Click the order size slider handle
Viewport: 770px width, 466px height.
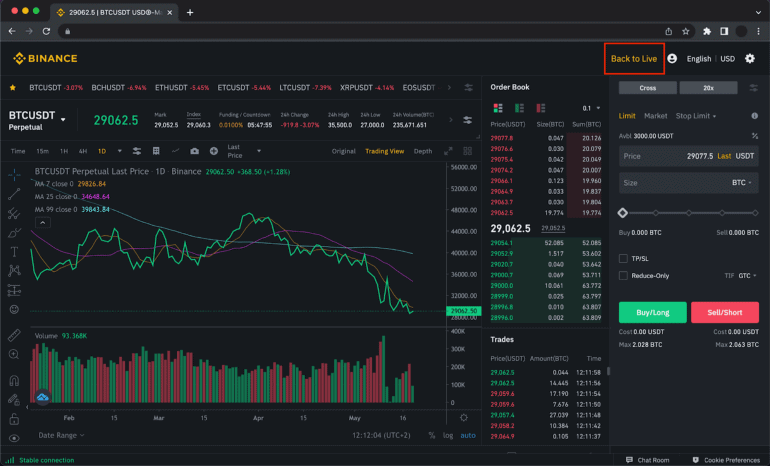(623, 213)
